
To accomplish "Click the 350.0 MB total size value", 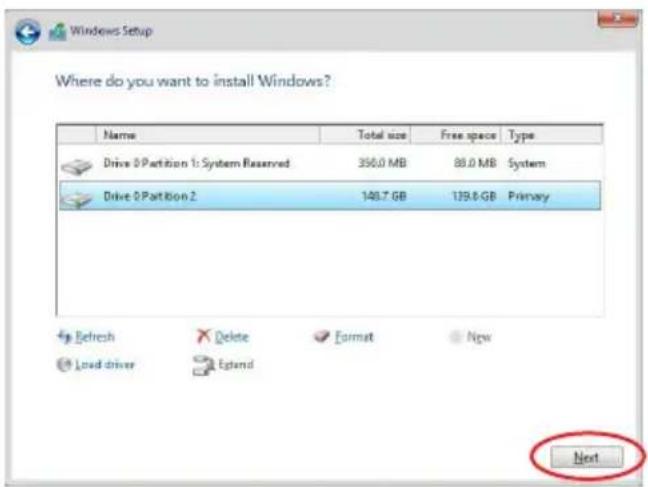I will tap(382, 163).
